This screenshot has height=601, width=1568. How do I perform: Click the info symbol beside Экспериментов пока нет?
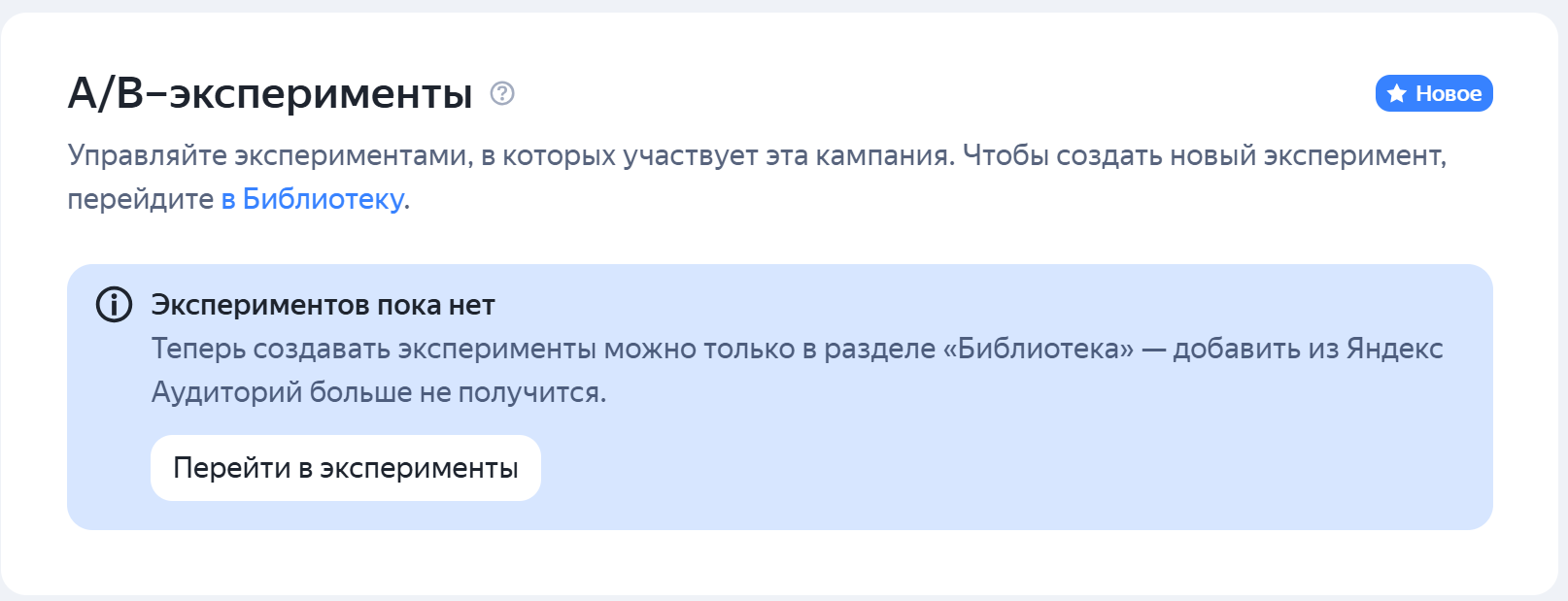tap(114, 304)
